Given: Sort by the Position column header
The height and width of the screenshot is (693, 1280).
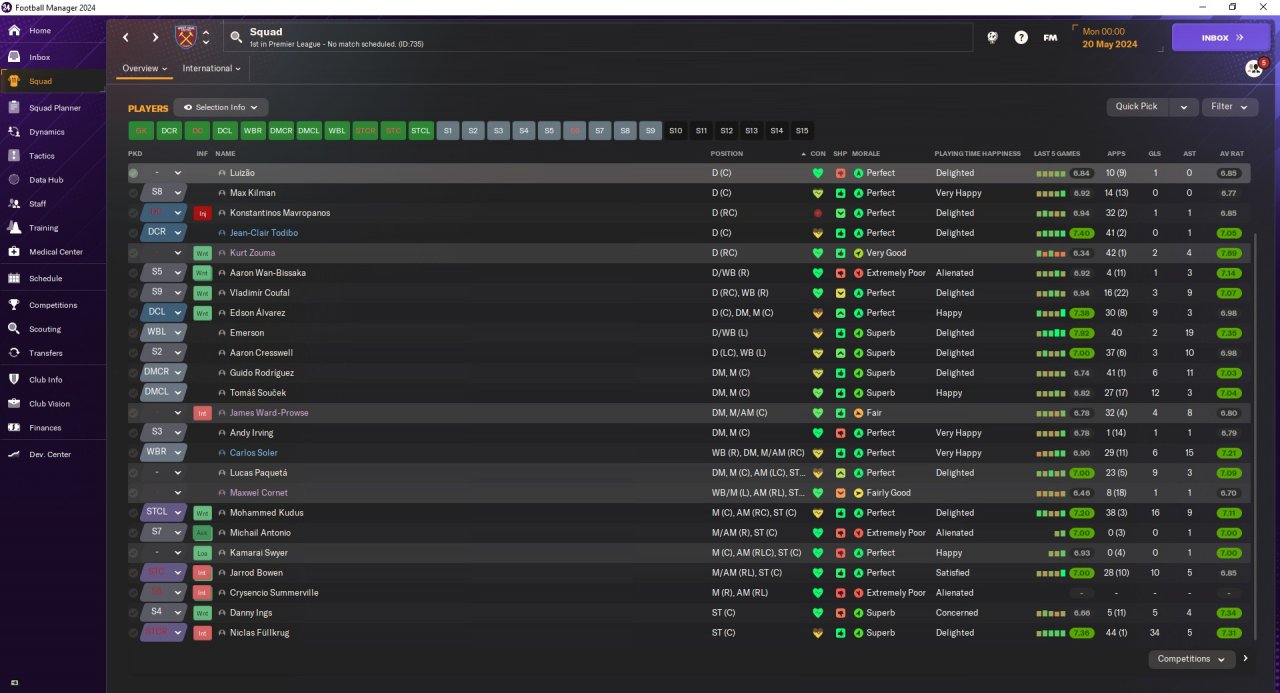Looking at the screenshot, I should point(726,154).
